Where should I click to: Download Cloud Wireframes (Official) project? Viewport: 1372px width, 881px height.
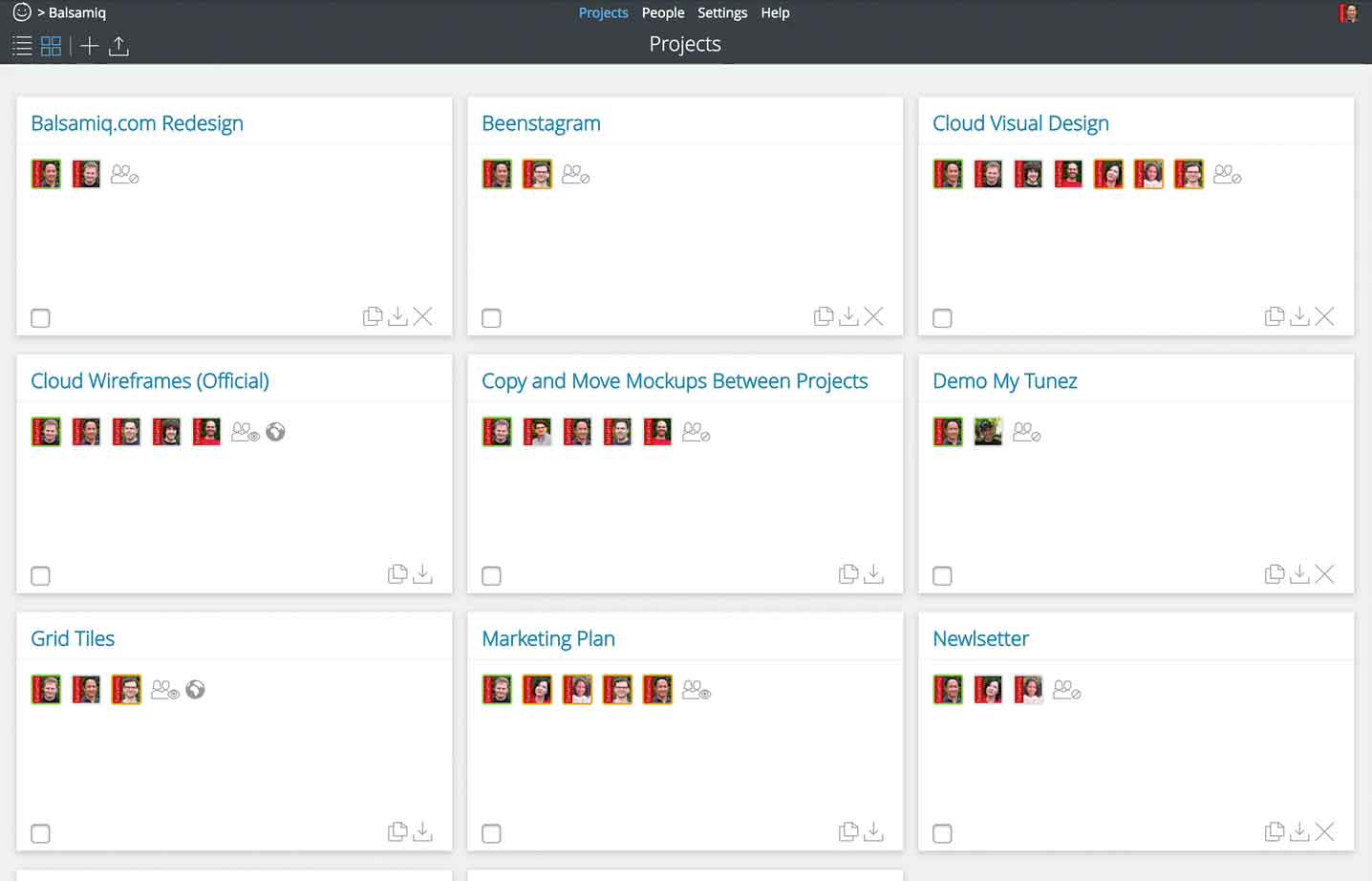[x=422, y=574]
